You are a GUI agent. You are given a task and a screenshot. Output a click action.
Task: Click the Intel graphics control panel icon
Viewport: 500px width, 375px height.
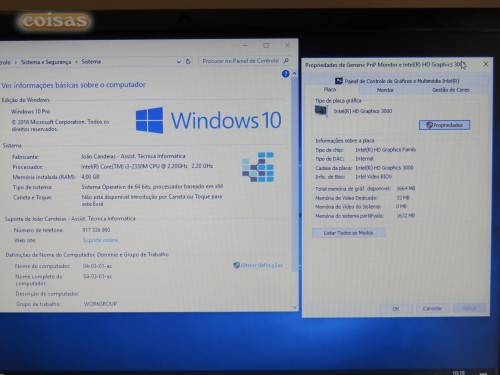[339, 81]
